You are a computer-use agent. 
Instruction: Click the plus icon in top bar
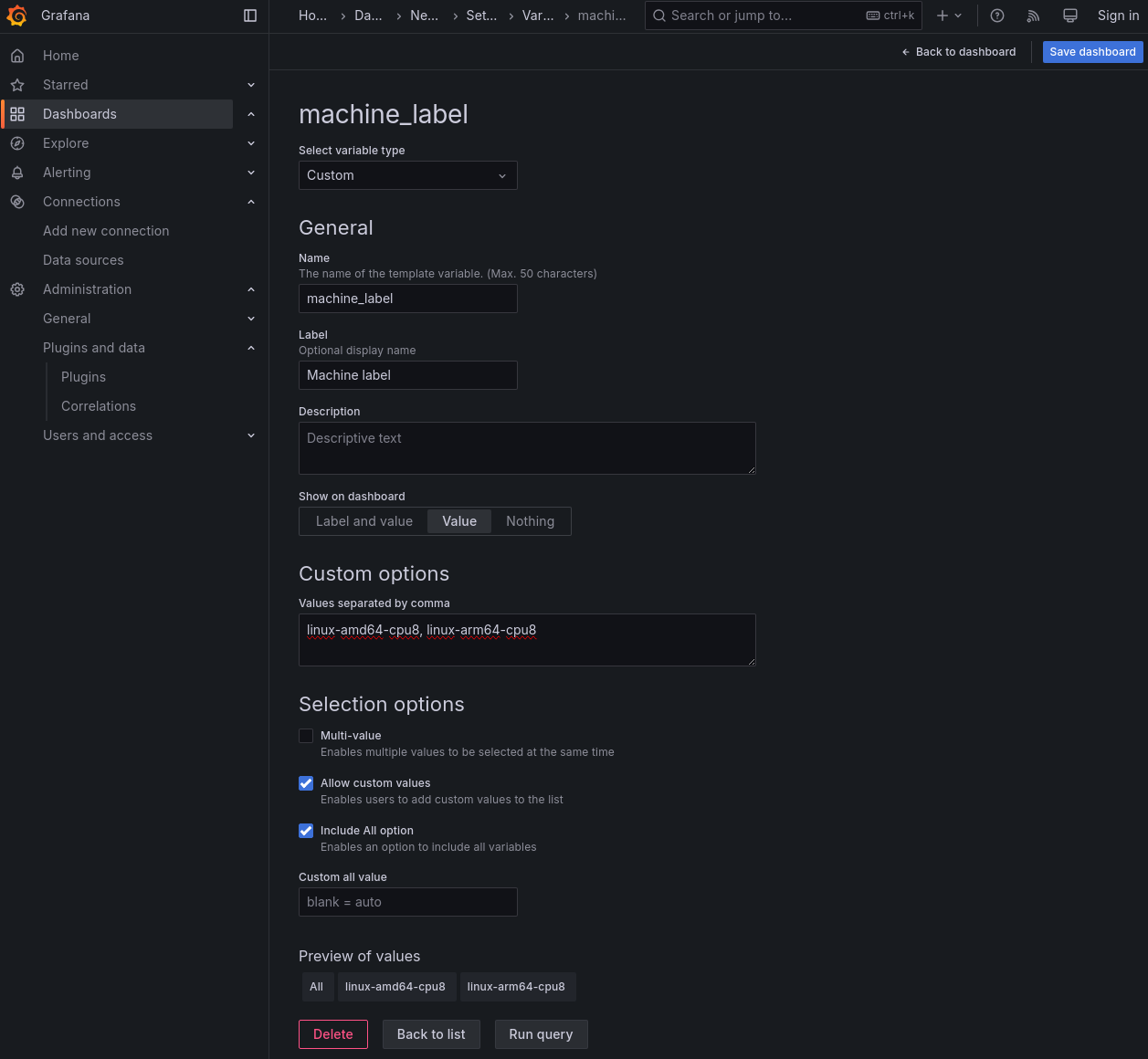point(943,16)
